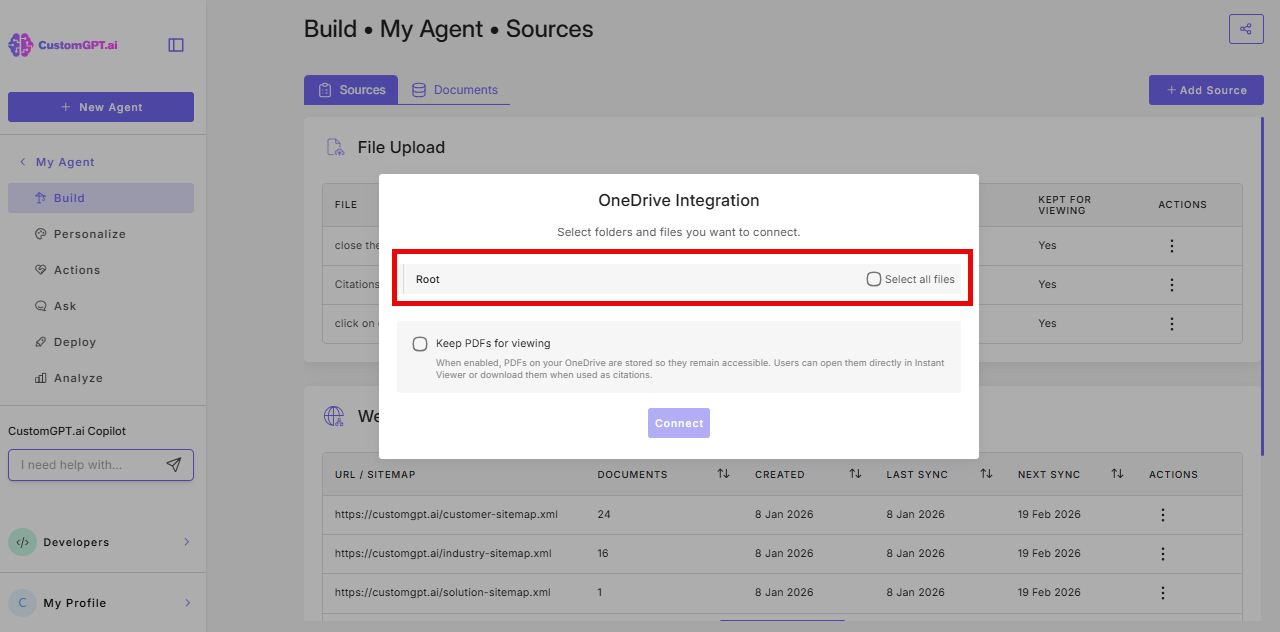Image resolution: width=1280 pixels, height=632 pixels.
Task: Click the My Profile avatar icon
Action: (22, 603)
